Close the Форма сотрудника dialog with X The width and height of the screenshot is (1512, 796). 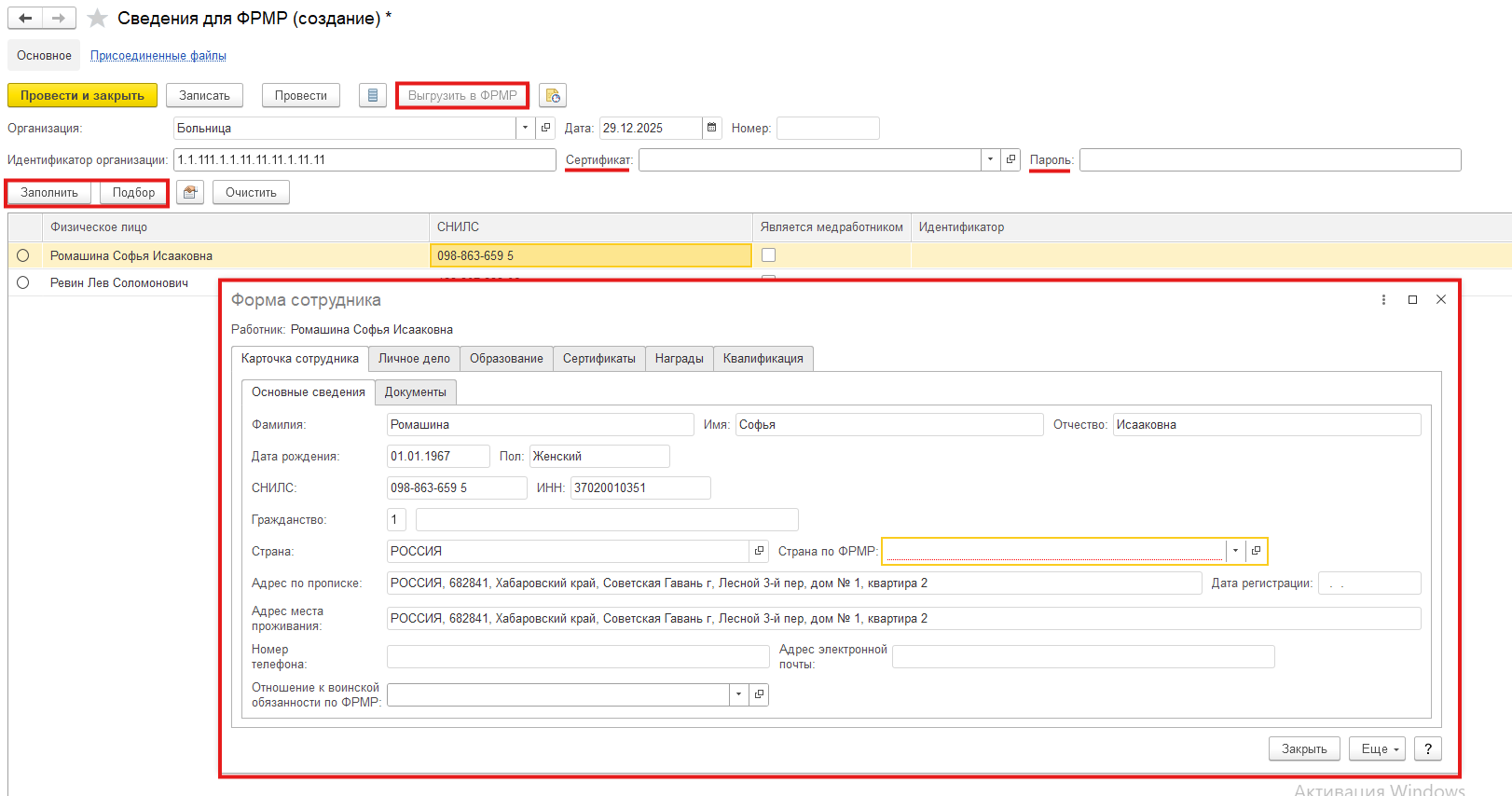(1441, 299)
